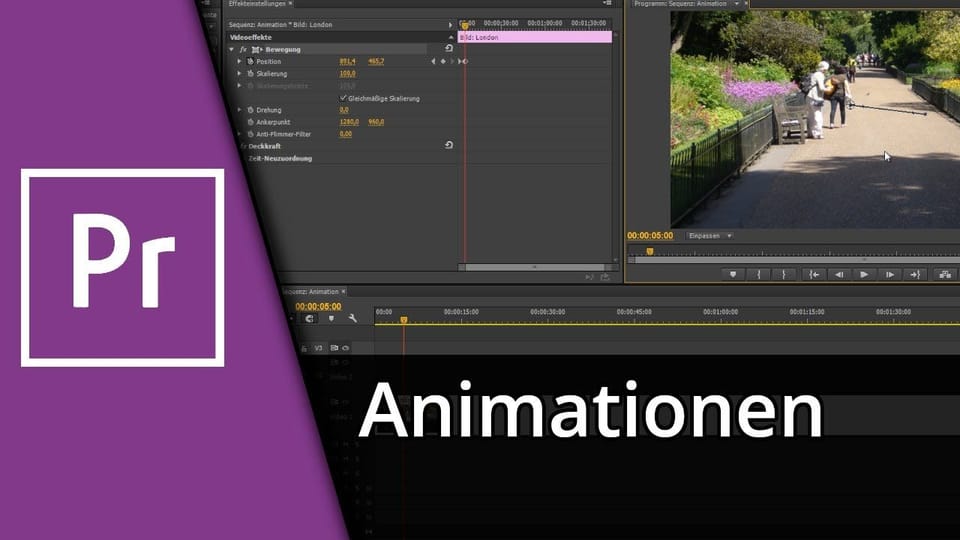Close the Effekteinstellungen tab

click(x=290, y=4)
